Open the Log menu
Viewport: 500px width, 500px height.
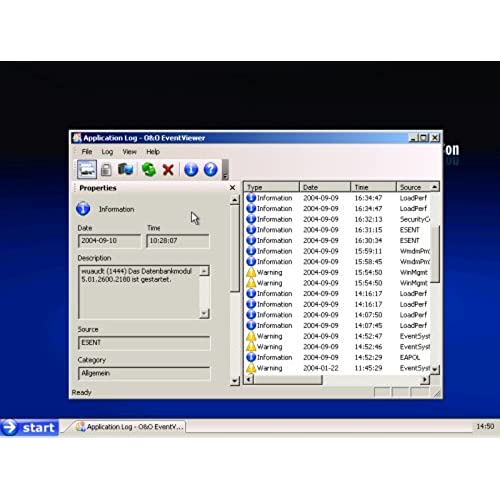coord(107,152)
